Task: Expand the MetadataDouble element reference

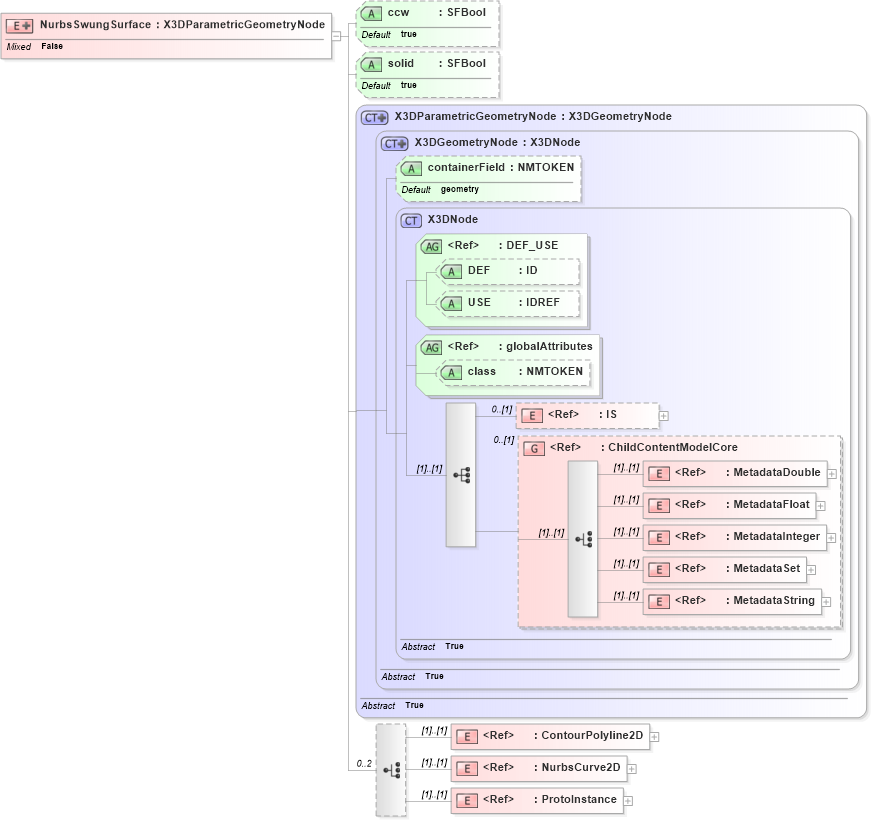Action: point(832,474)
